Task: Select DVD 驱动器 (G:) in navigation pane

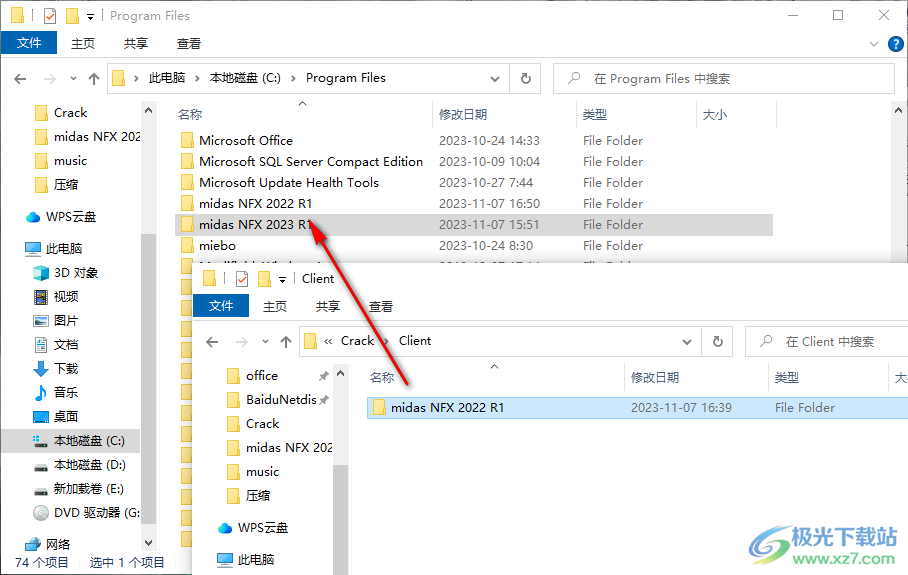Action: tap(86, 512)
